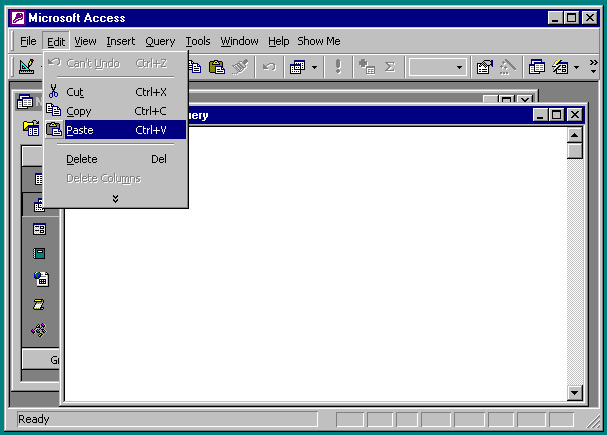Expand the full Edit menu chevrons

click(x=115, y=199)
